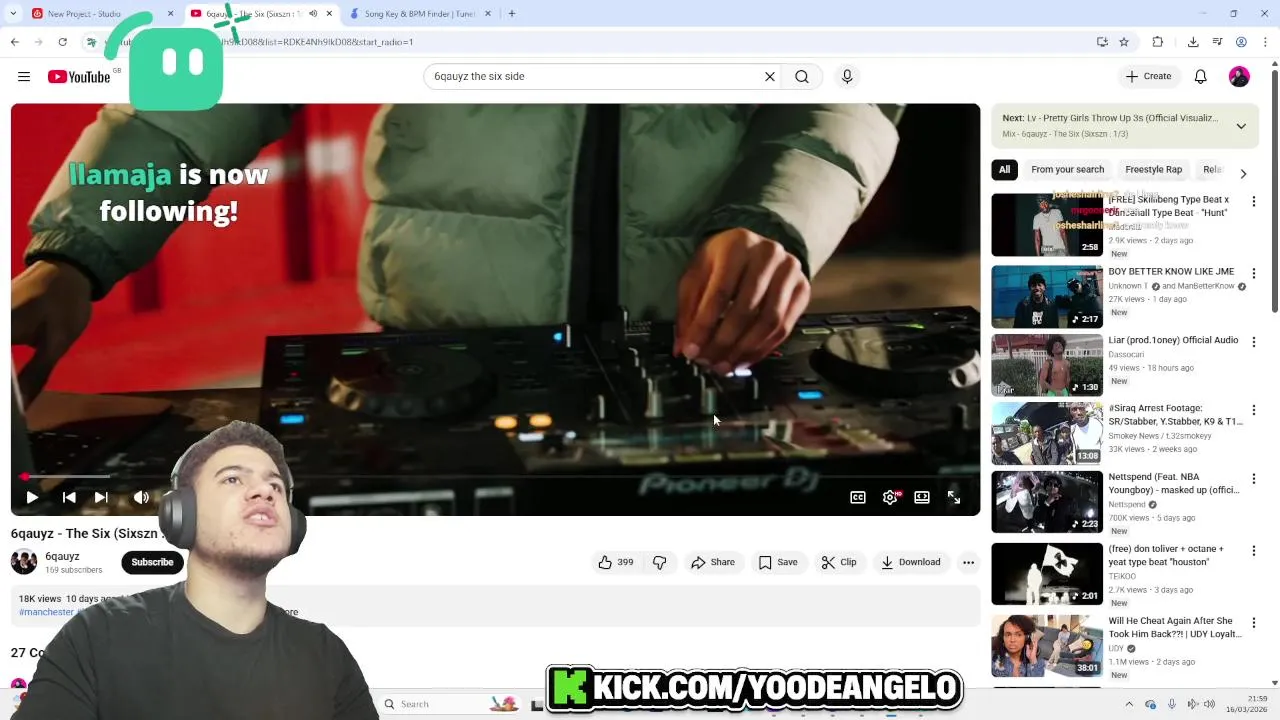Open Will He Cheat Again video title
The image size is (1280, 720).
coord(1175,627)
